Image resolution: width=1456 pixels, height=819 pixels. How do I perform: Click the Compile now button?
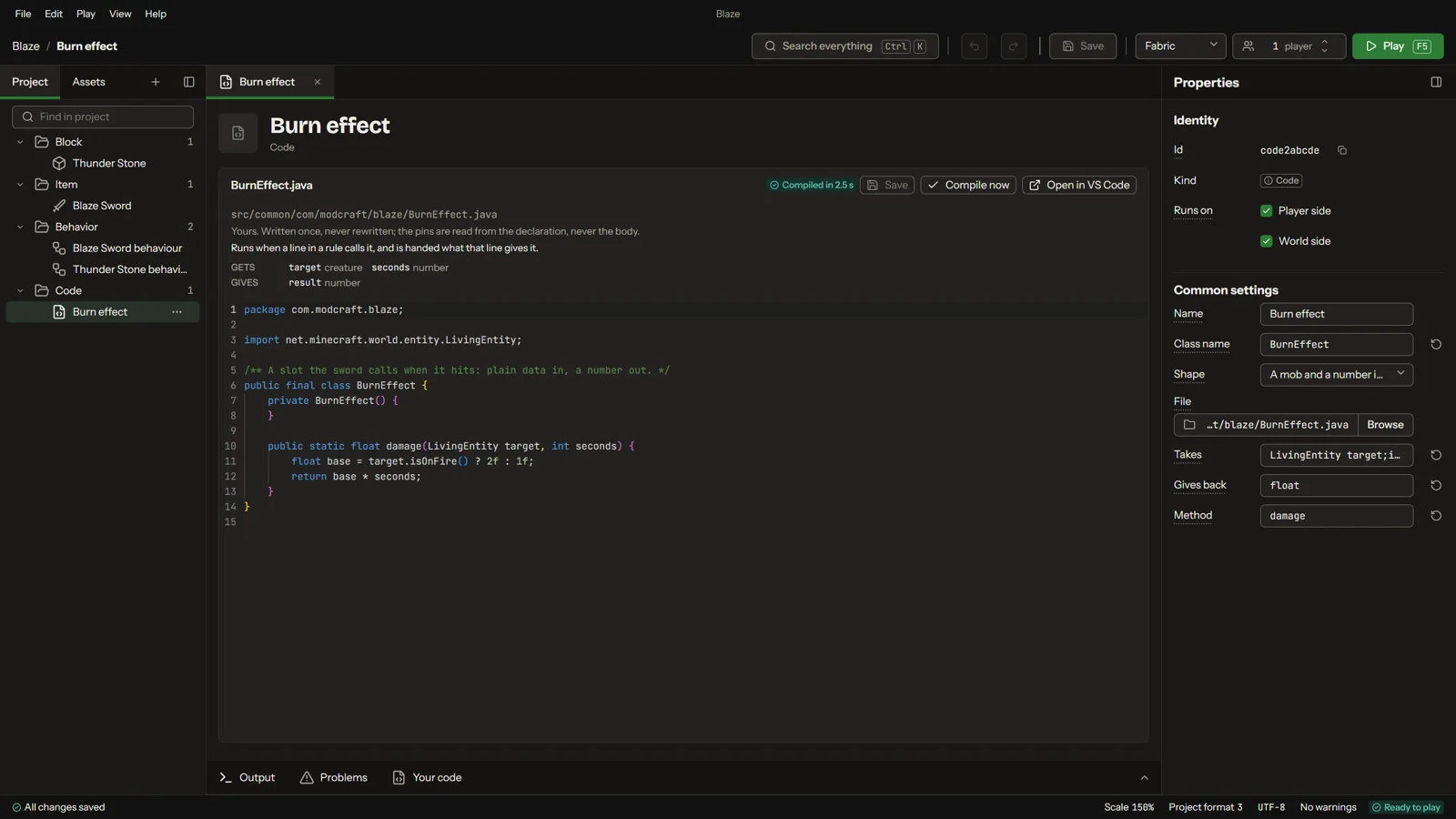coord(968,185)
